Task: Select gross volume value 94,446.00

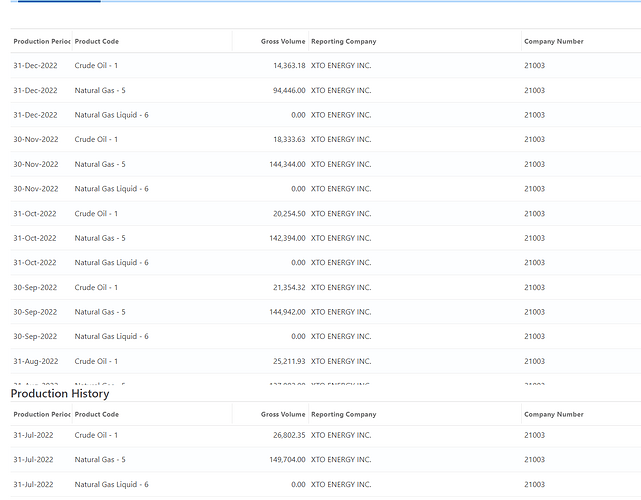Action: point(289,90)
